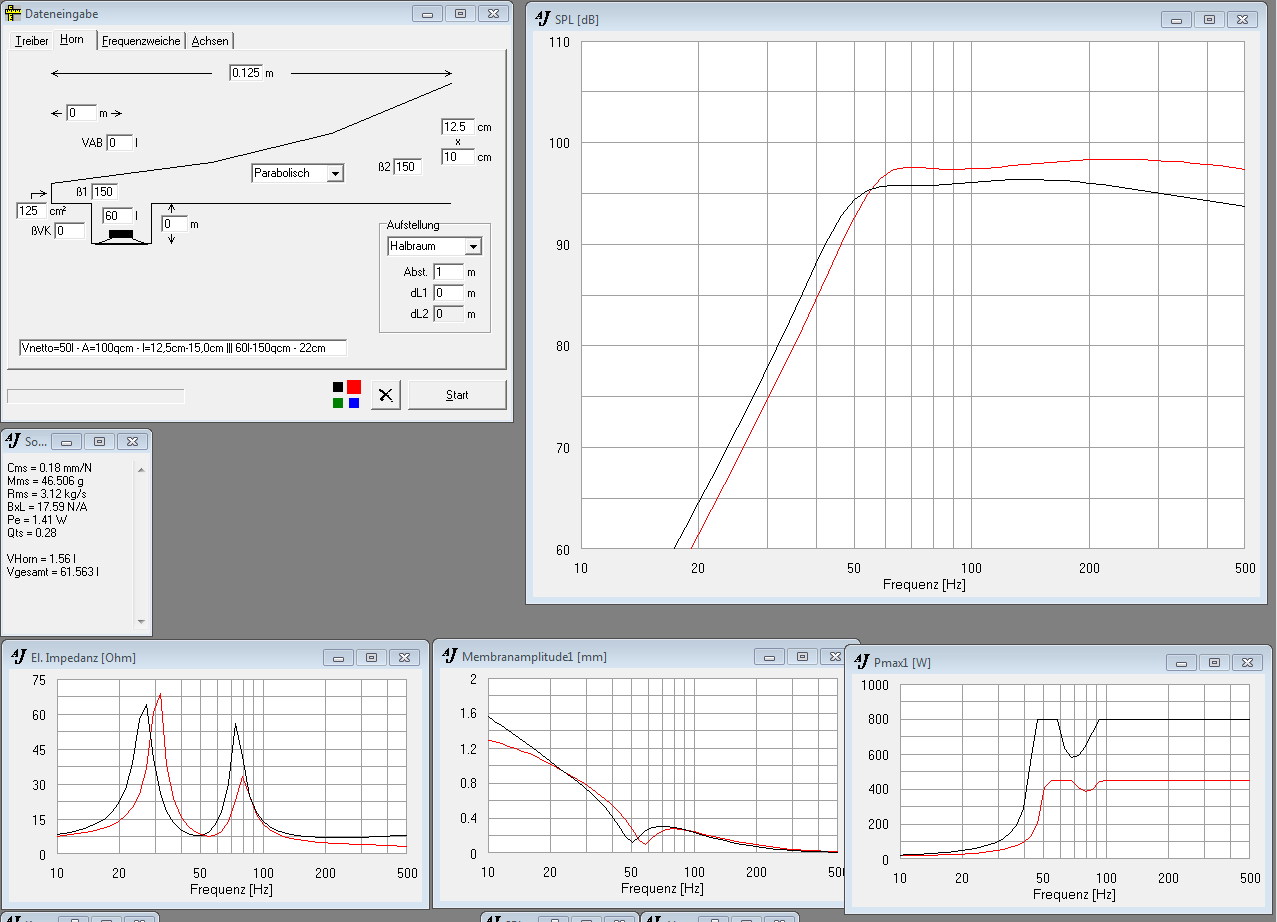Click the AJ icon of SPL window
The height and width of the screenshot is (922, 1277).
(x=542, y=19)
